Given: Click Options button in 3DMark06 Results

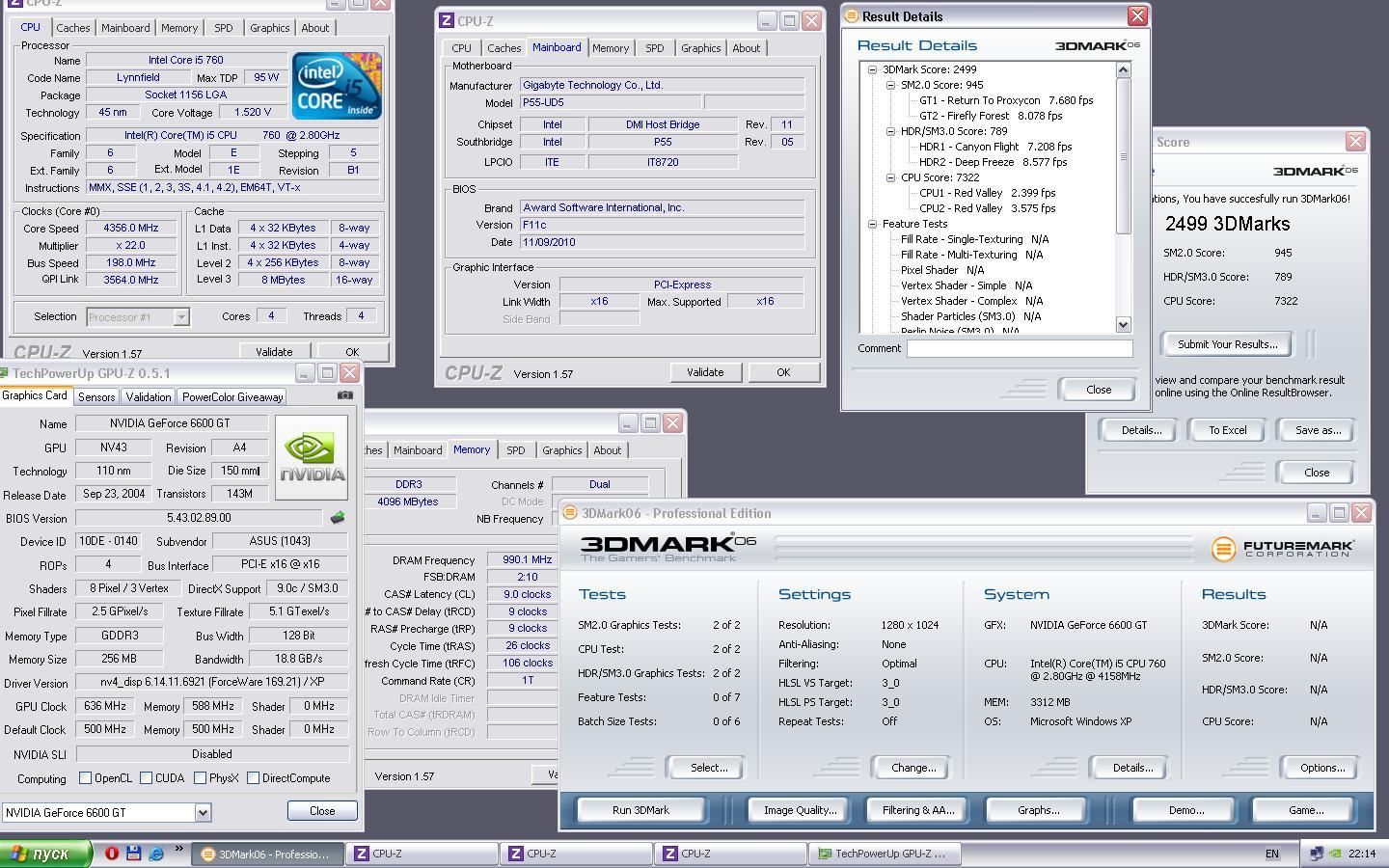Looking at the screenshot, I should (1322, 768).
